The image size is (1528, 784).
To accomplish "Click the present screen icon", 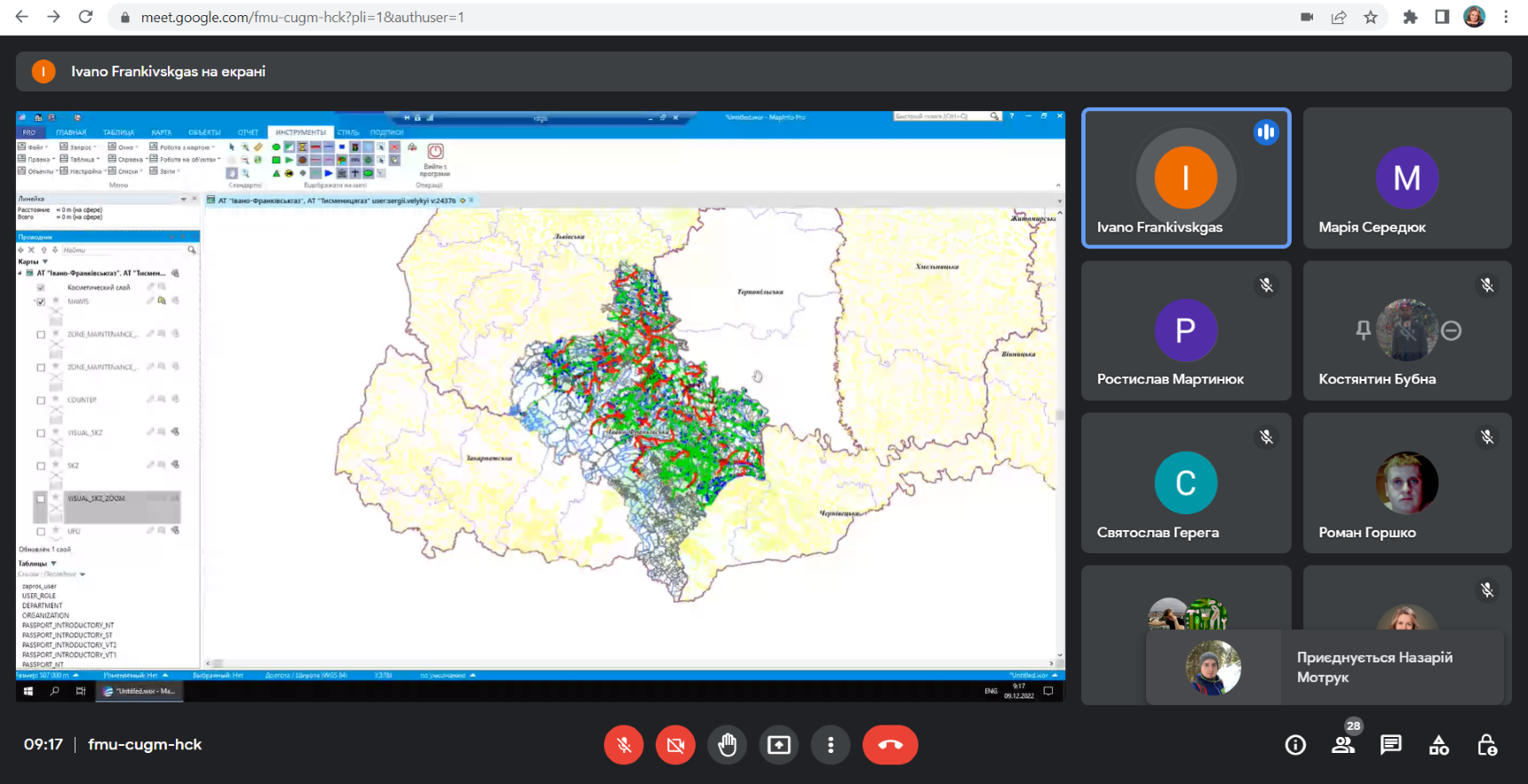I will pos(779,745).
